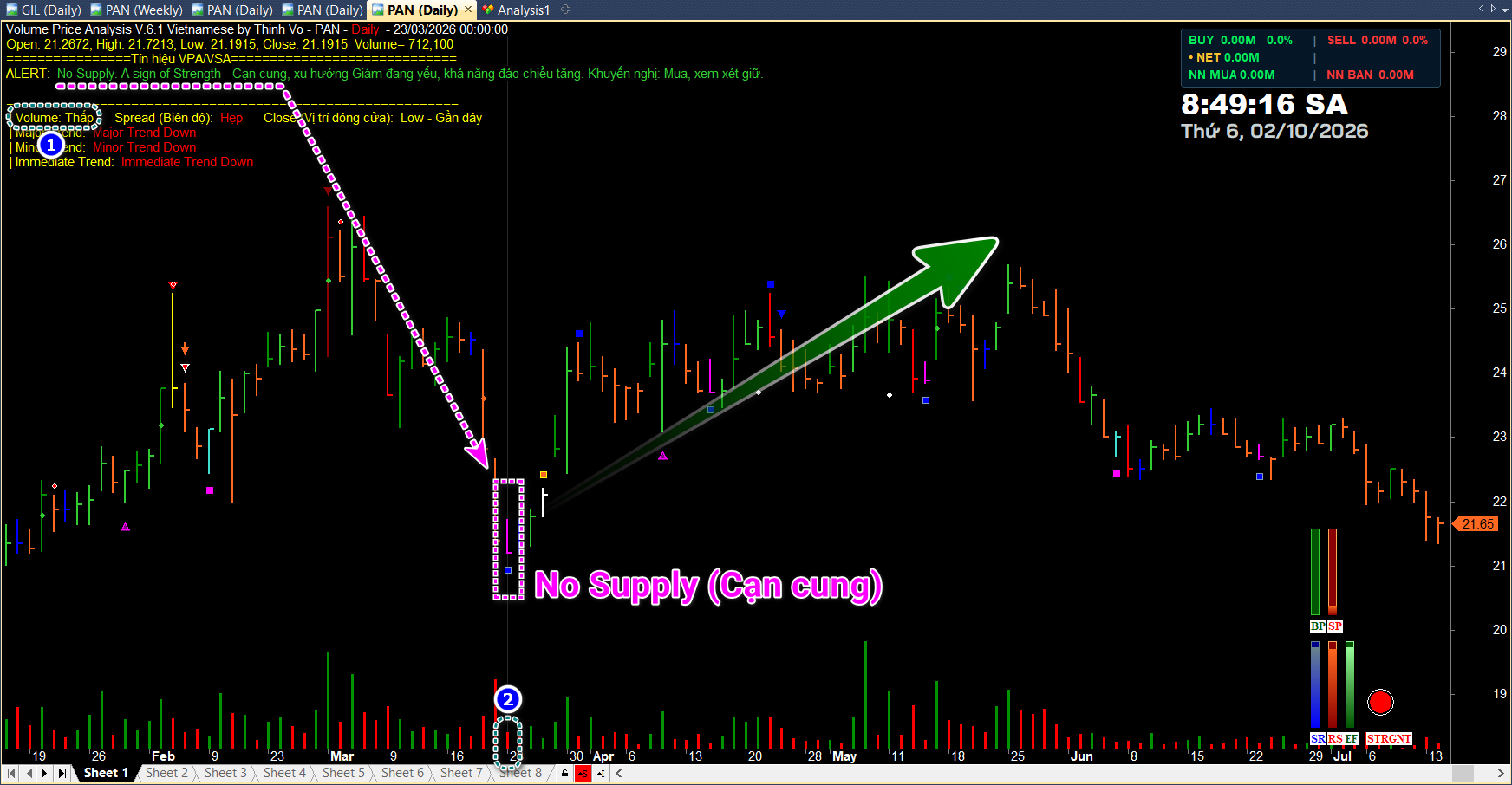1512x785 pixels.
Task: Toggle the red symbol link button
Action: pyautogui.click(x=583, y=773)
